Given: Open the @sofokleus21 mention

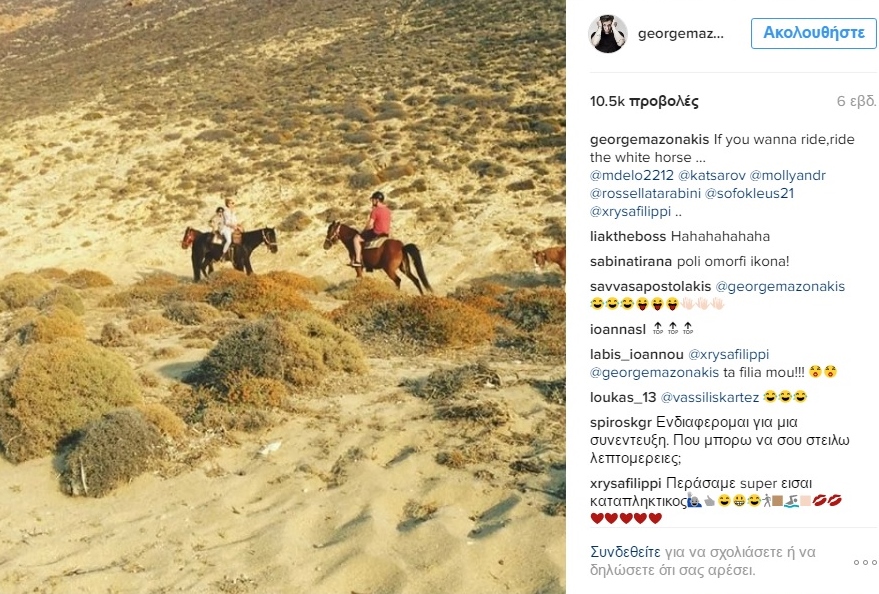Looking at the screenshot, I should [x=750, y=193].
